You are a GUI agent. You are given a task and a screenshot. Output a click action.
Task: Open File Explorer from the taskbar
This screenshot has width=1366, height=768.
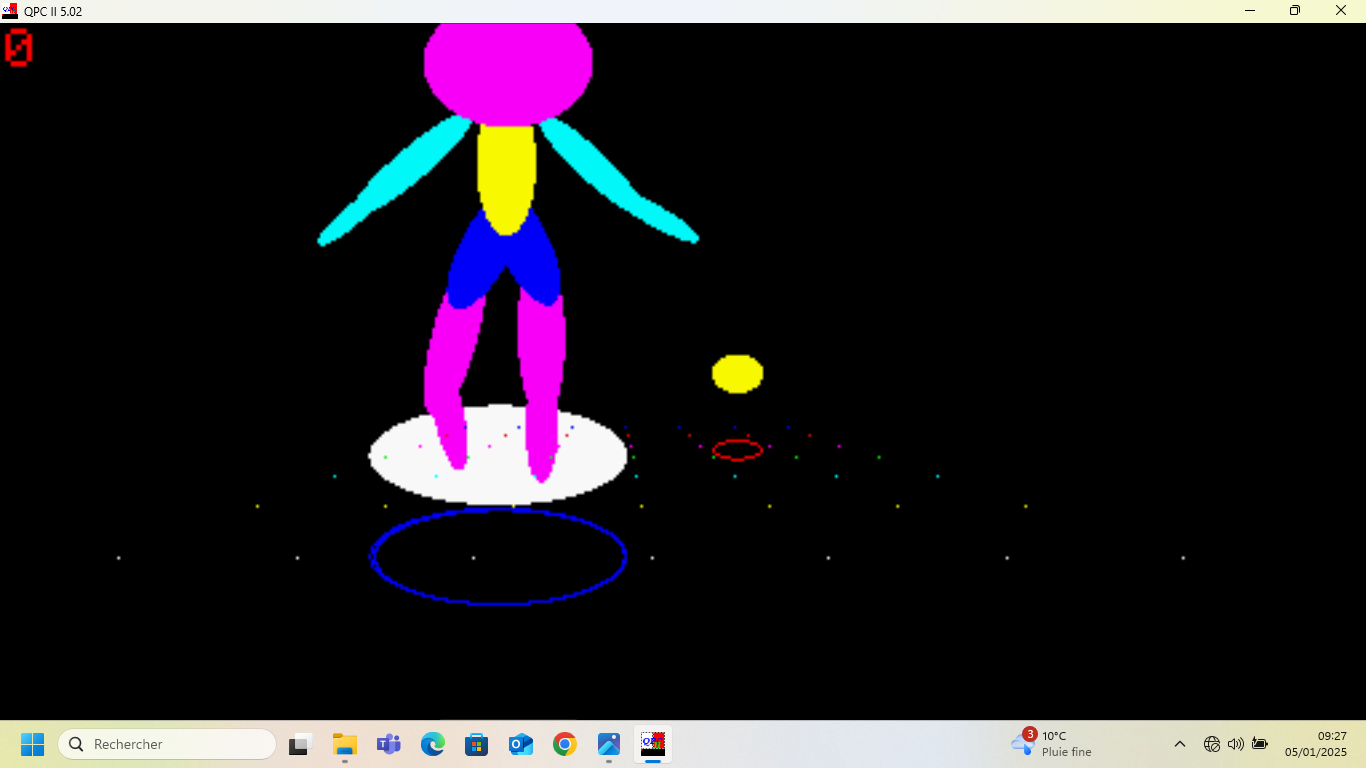[x=345, y=744]
